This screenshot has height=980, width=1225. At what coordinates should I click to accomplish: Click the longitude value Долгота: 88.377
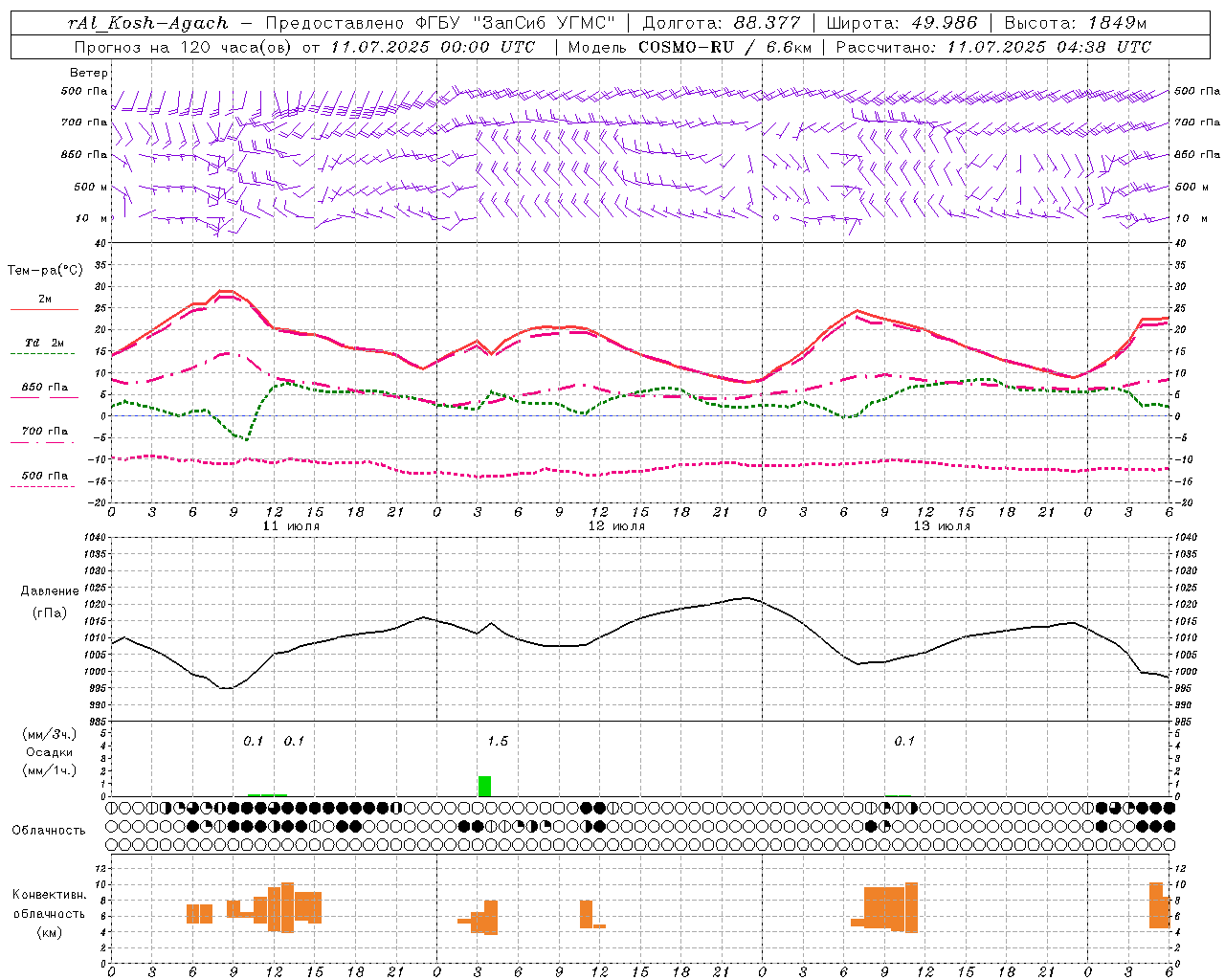click(721, 23)
